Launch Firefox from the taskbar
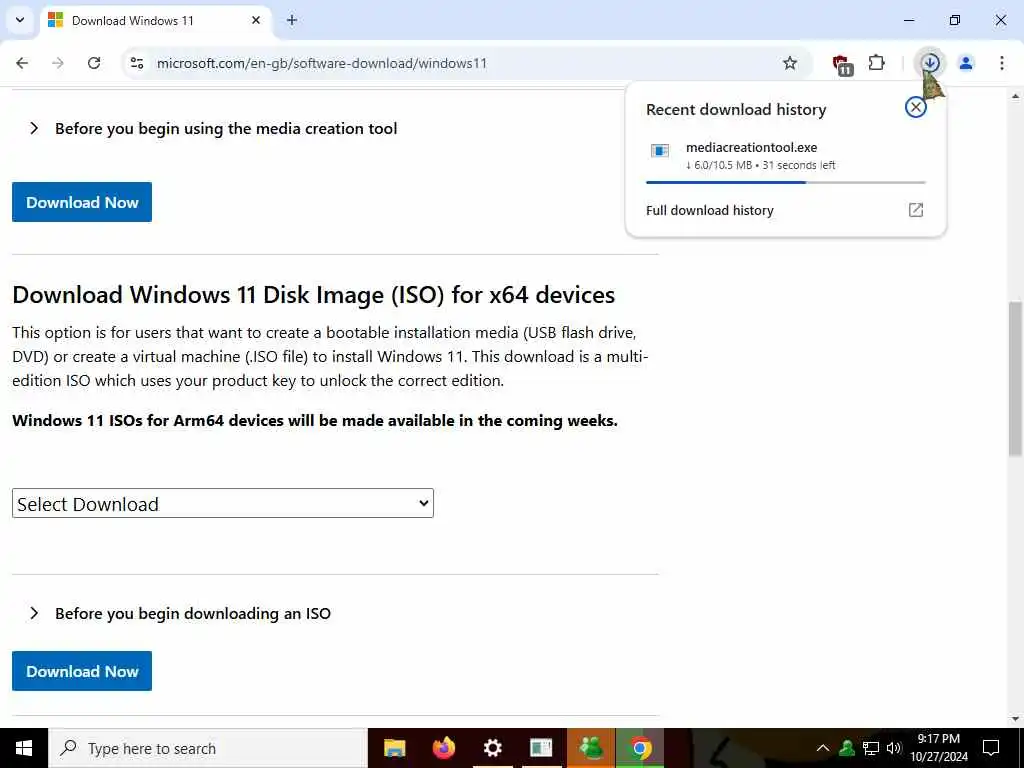The width and height of the screenshot is (1024, 768). pos(443,748)
